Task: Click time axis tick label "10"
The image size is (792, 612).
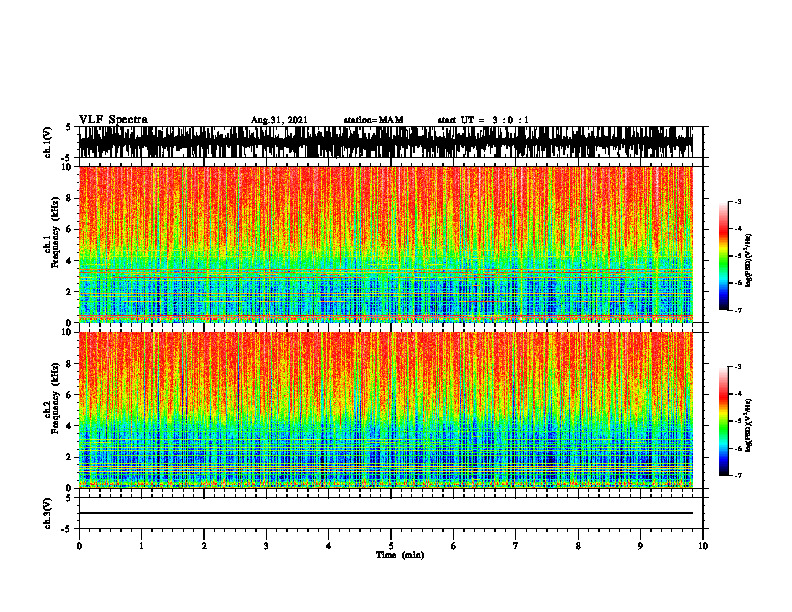Action: [703, 546]
